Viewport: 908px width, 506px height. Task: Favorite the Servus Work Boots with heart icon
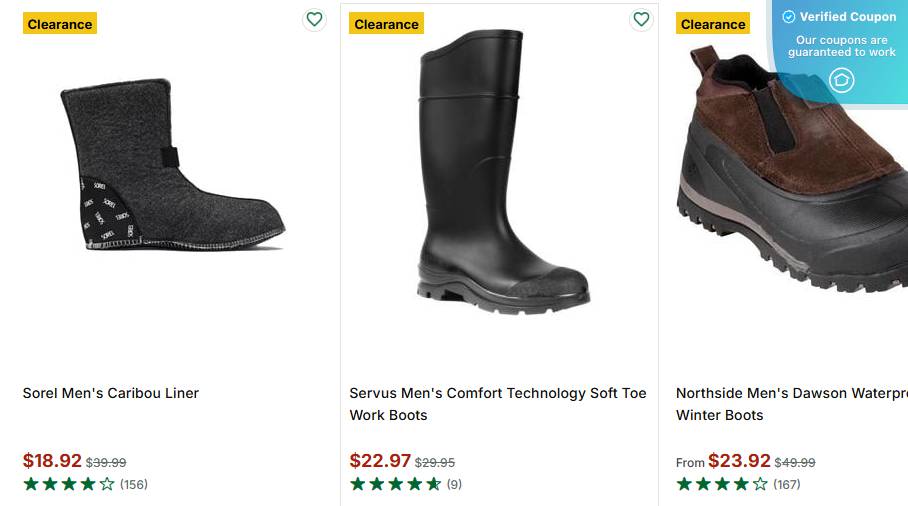[x=641, y=19]
